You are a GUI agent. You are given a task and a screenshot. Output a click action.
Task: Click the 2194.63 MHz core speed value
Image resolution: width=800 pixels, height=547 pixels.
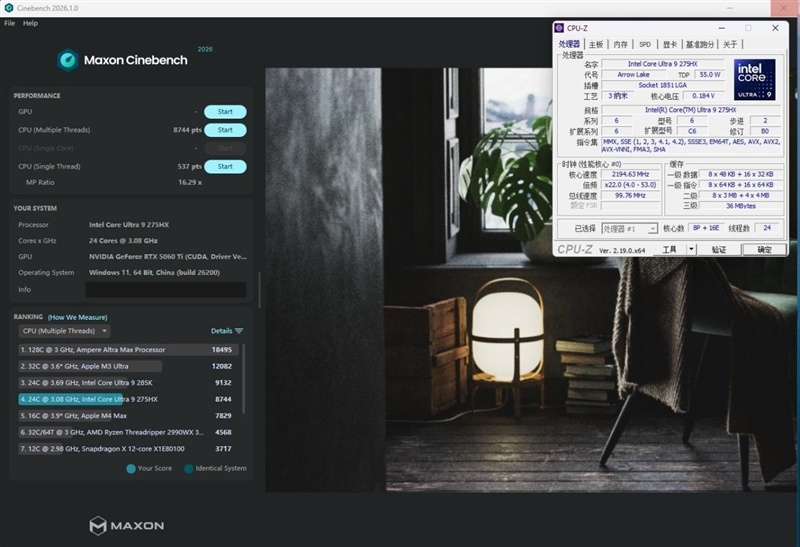click(x=630, y=175)
